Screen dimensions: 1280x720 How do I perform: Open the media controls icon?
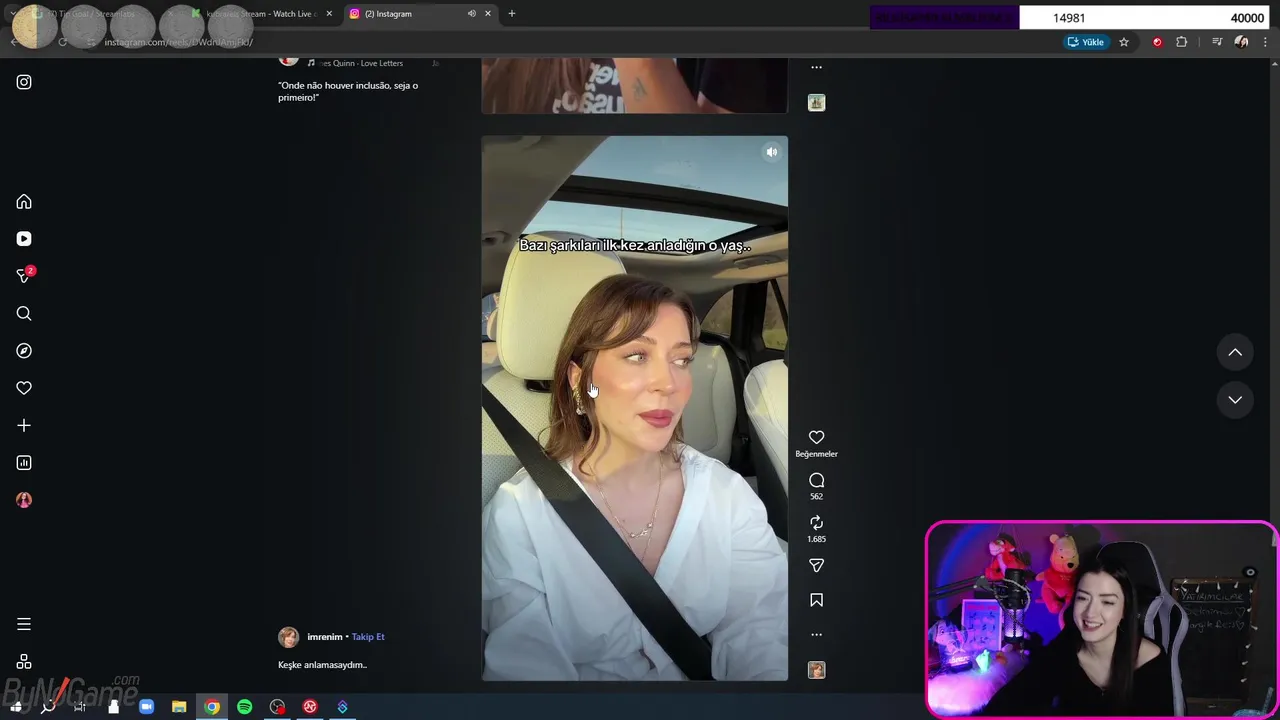[x=1217, y=42]
